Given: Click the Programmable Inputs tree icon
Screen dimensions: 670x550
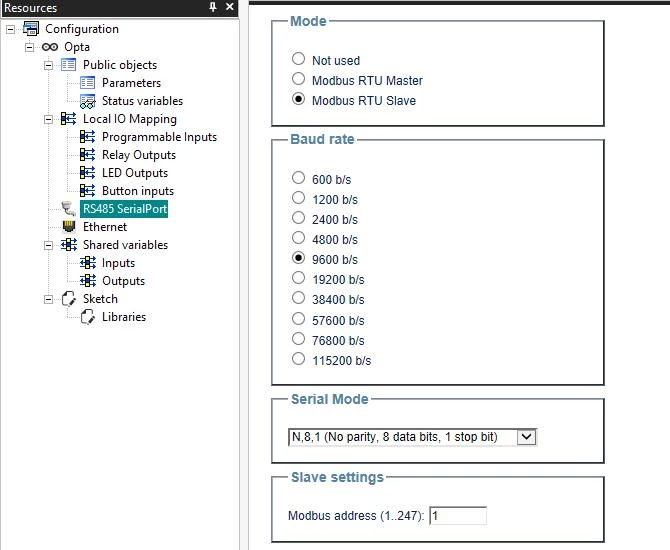Looking at the screenshot, I should click(x=87, y=137).
